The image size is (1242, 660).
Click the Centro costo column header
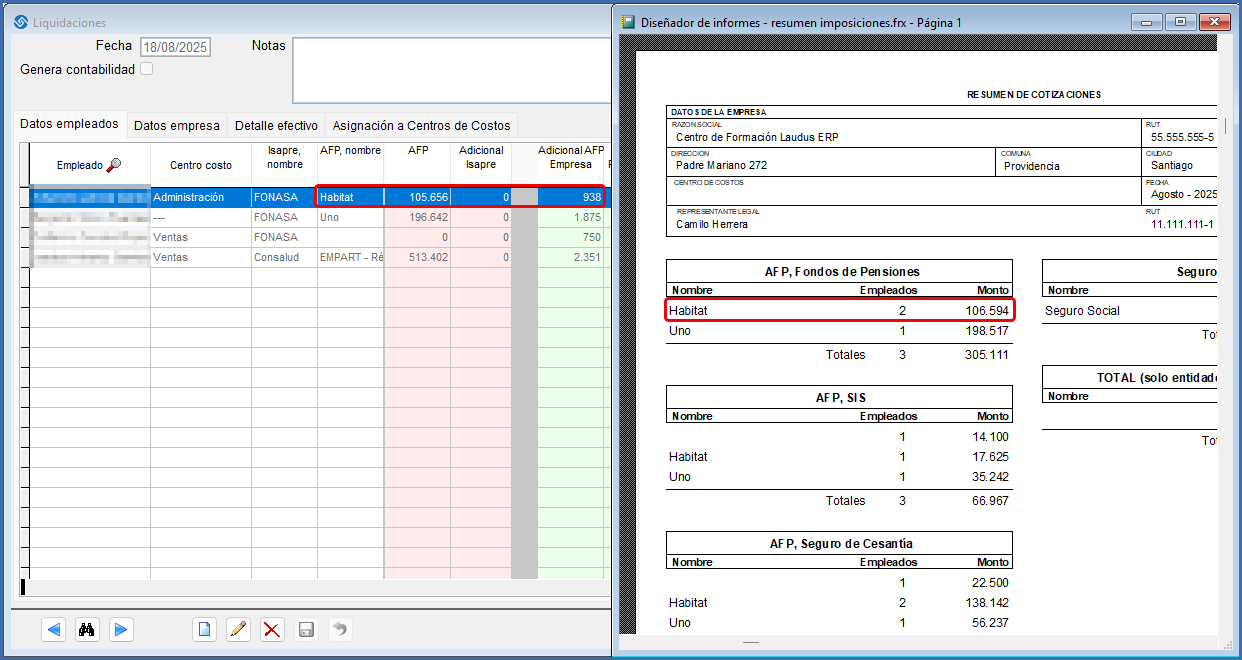(201, 165)
